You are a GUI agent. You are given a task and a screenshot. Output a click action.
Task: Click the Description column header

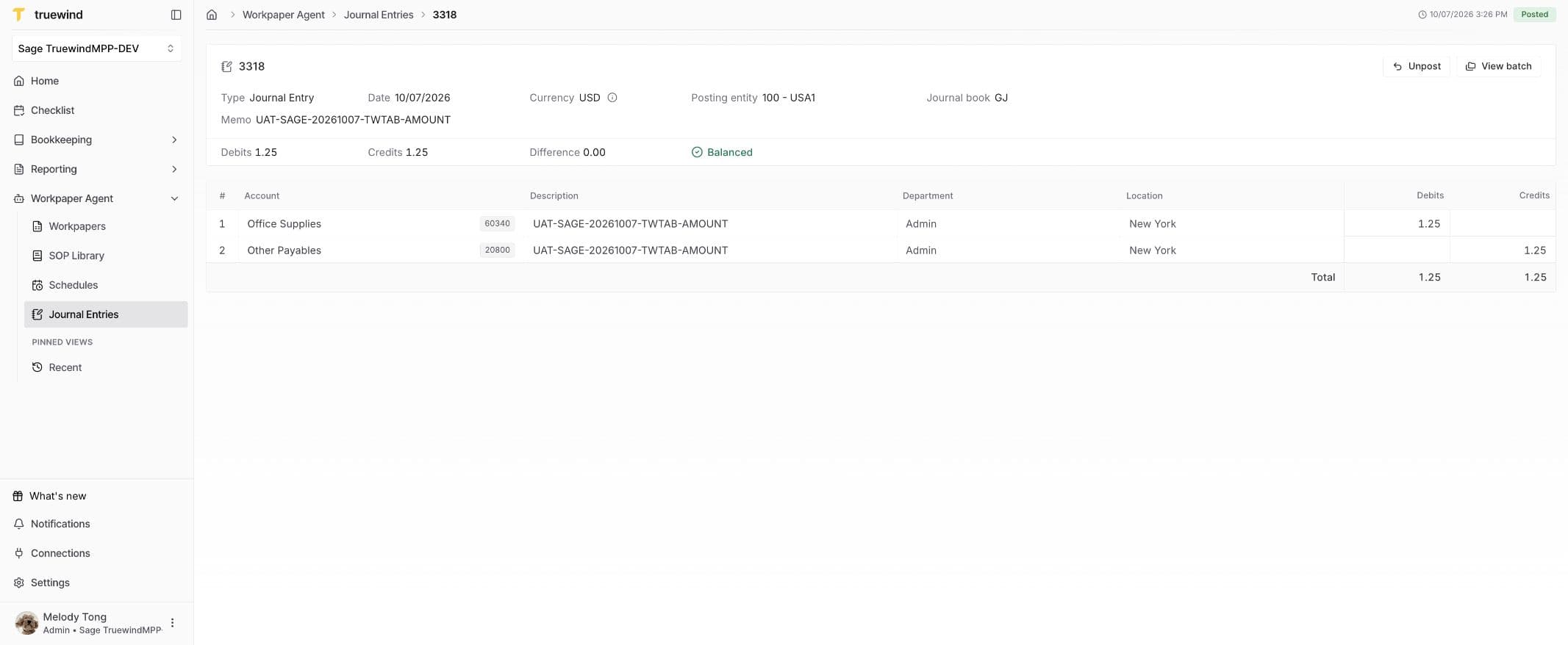click(554, 195)
